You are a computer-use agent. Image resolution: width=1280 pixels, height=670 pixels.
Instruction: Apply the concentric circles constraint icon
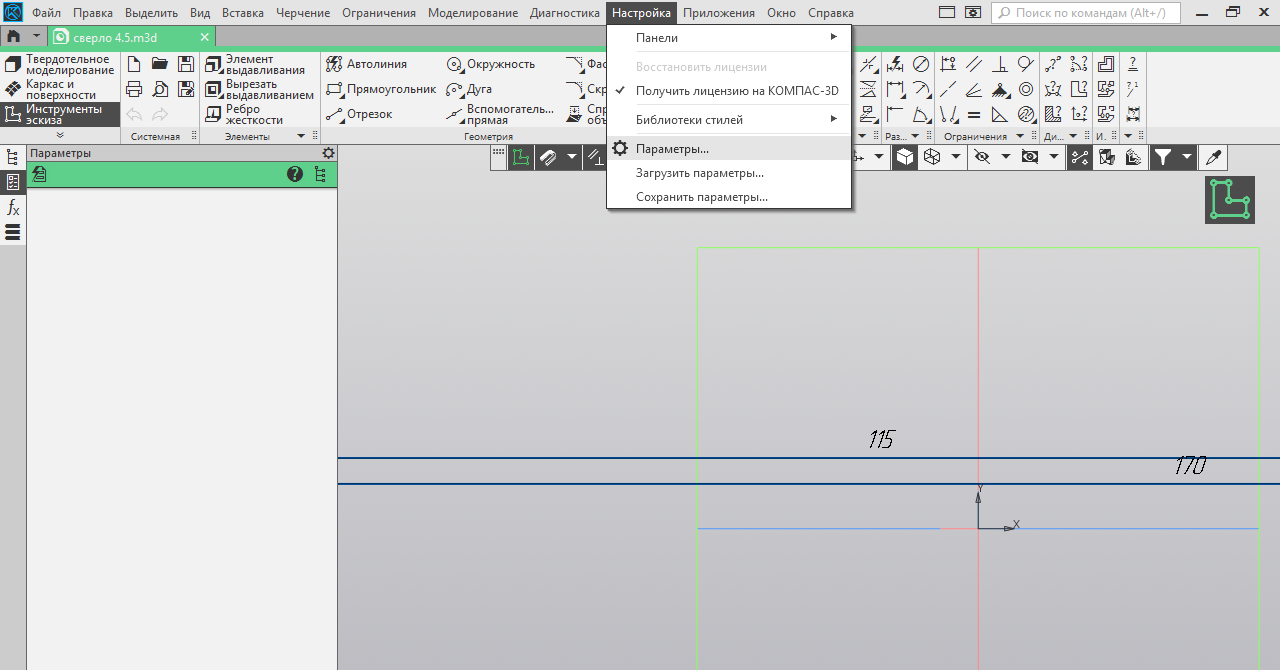click(1026, 89)
